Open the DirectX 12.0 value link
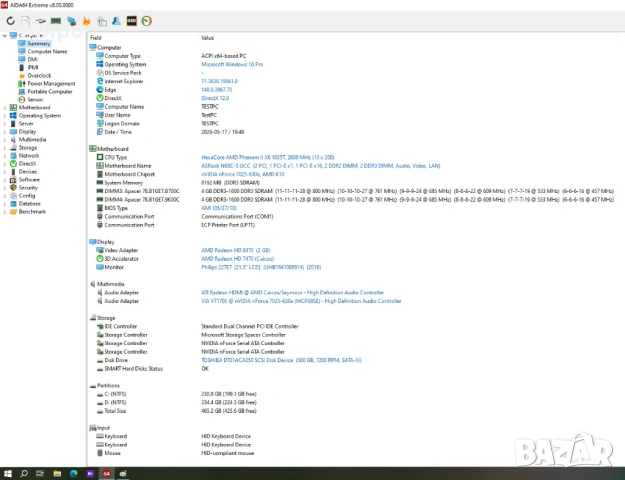Viewport: 625px width, 480px height. [x=215, y=98]
